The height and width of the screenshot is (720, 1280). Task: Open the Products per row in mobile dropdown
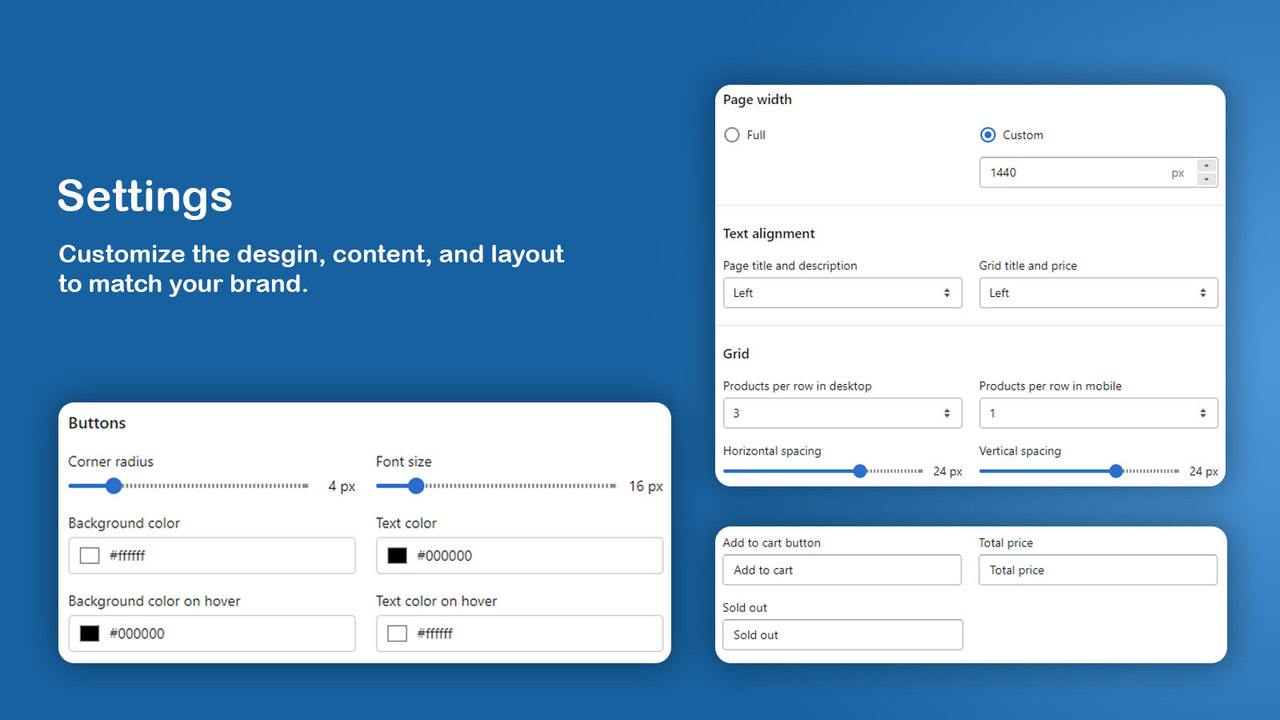click(1098, 413)
